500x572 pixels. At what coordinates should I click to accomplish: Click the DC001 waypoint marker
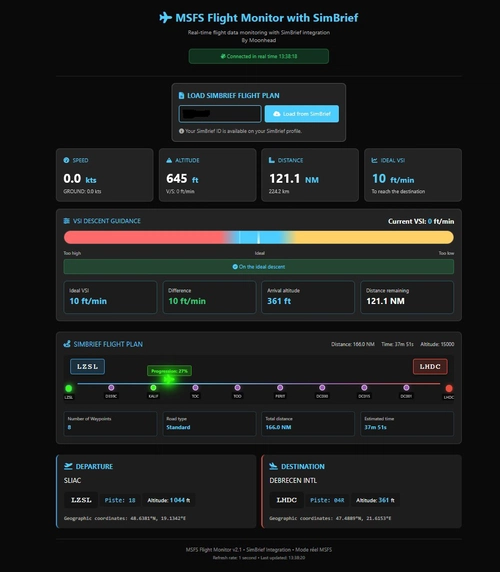[406, 387]
